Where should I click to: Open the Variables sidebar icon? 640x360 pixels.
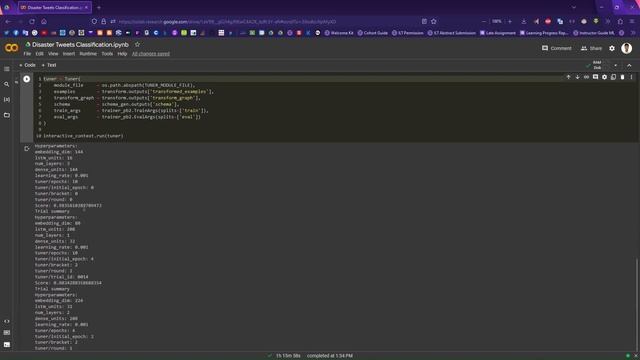tap(7, 100)
